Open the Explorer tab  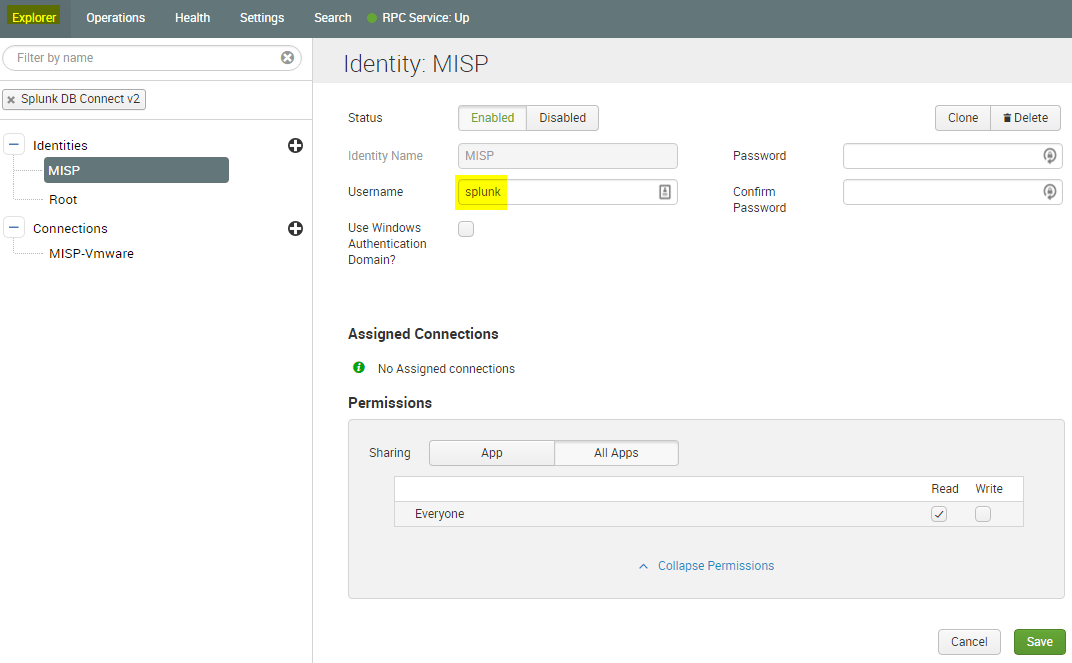(x=34, y=18)
